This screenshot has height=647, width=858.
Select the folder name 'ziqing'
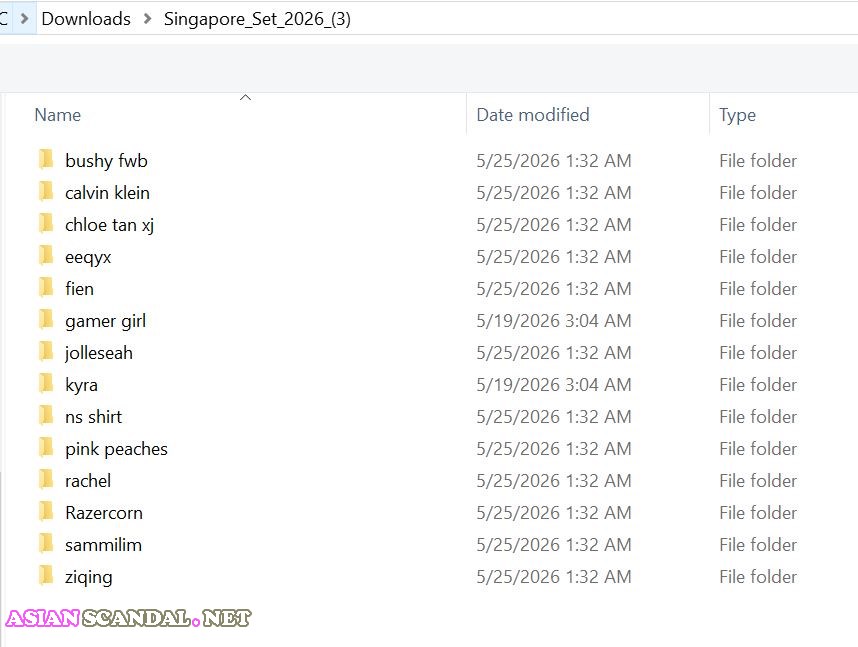point(89,577)
